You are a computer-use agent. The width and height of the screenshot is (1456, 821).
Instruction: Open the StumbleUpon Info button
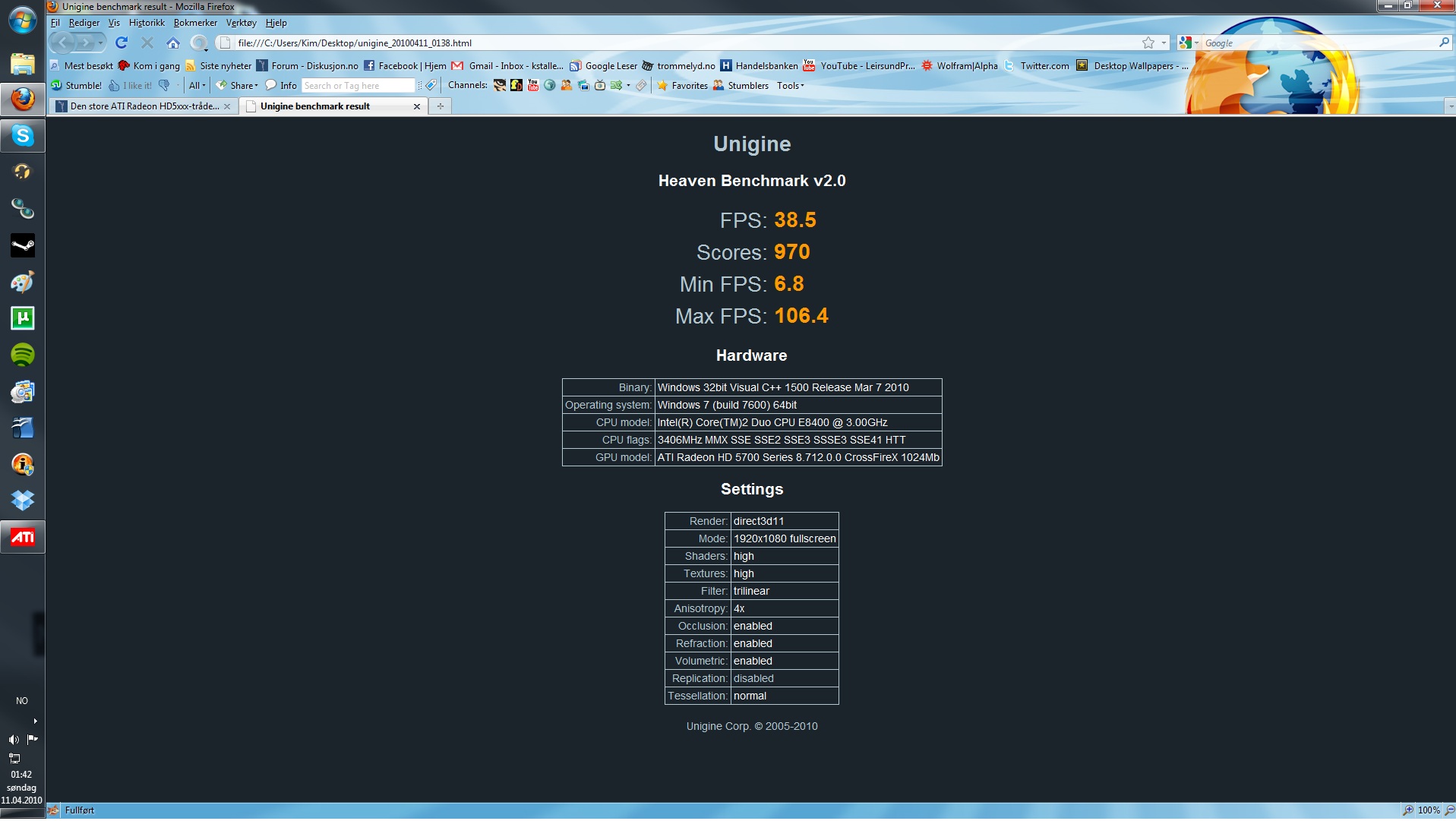pyautogui.click(x=281, y=86)
